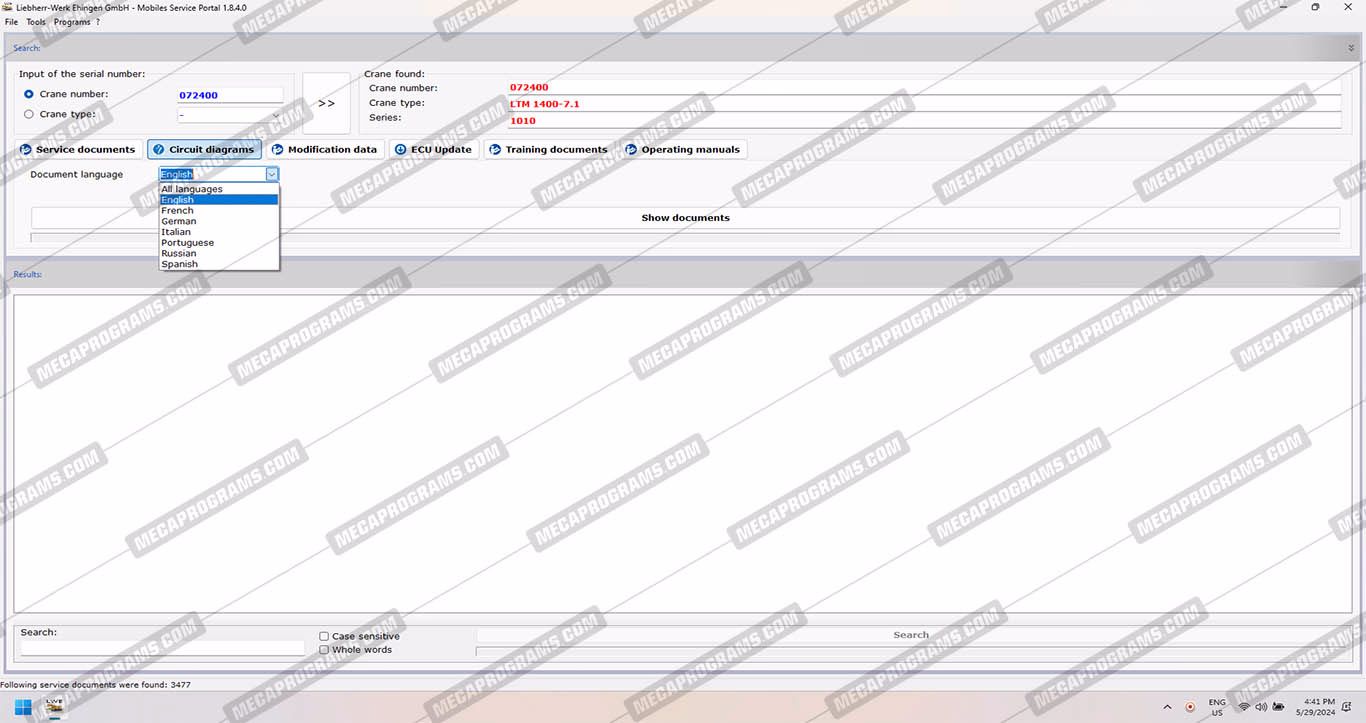Select French as document language
This screenshot has height=723, width=1366.
click(219, 211)
